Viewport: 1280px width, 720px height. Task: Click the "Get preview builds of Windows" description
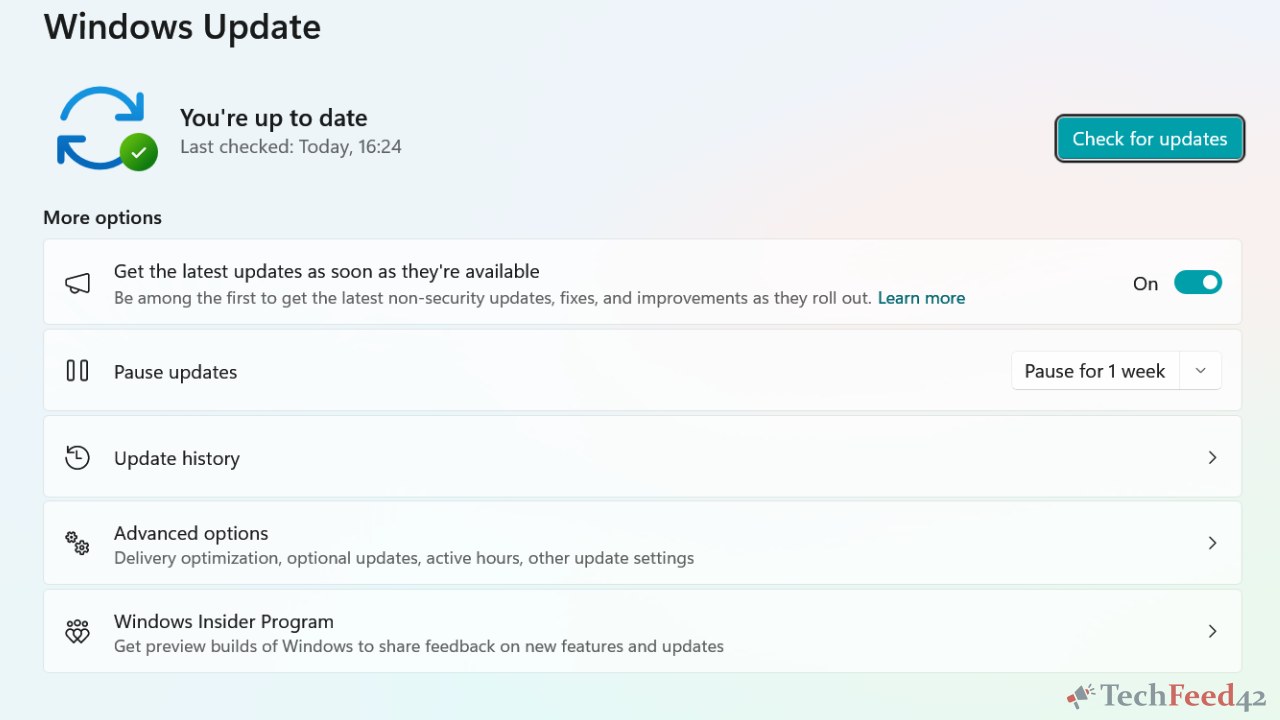[x=419, y=646]
